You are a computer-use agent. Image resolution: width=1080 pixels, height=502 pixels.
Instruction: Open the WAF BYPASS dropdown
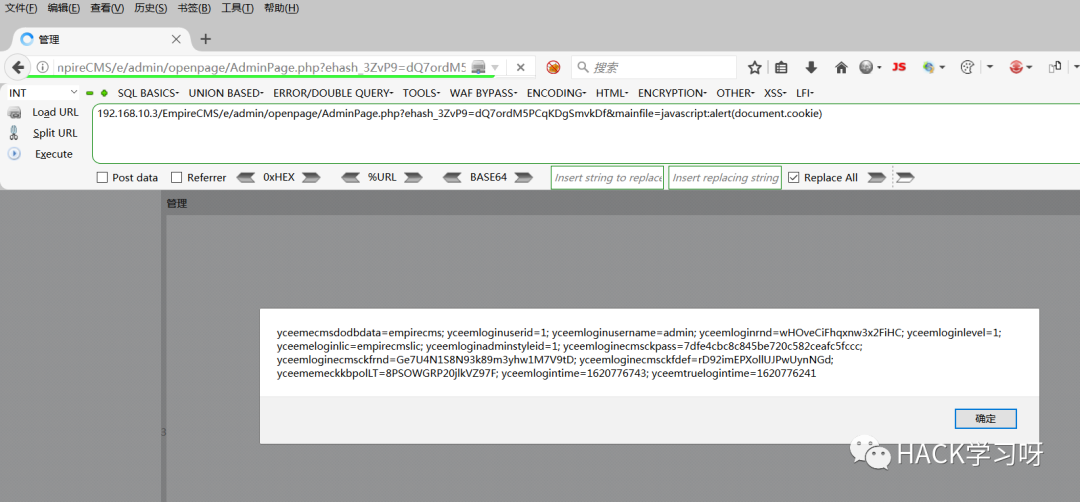(x=484, y=93)
